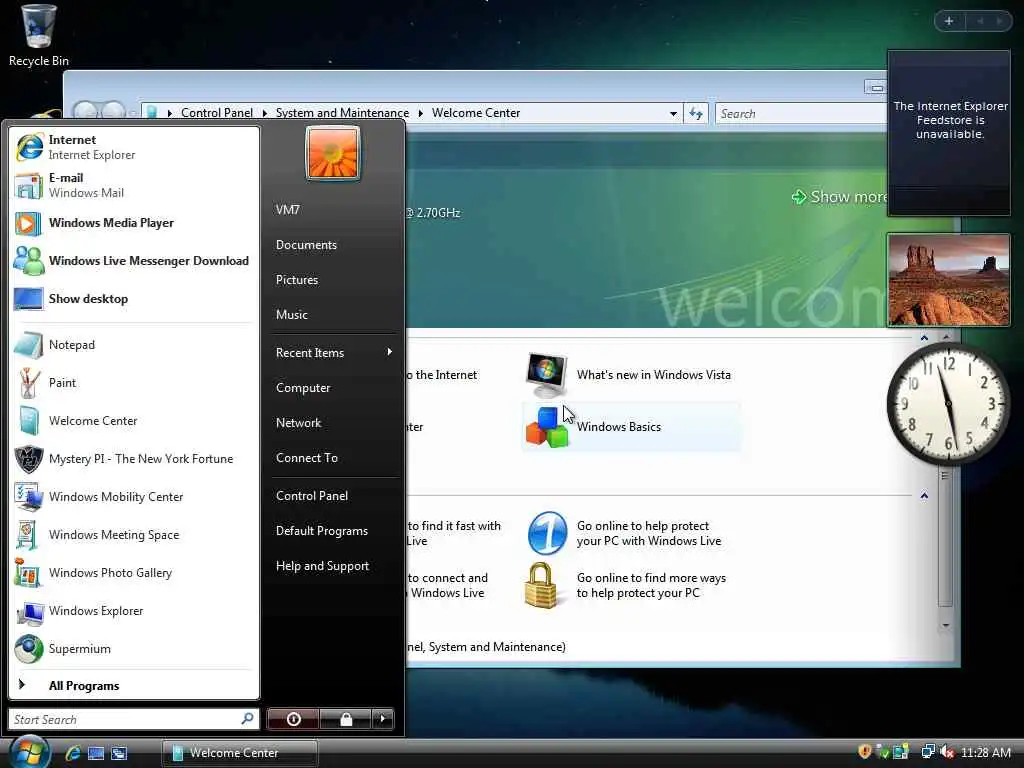Click the Start orb button
This screenshot has height=768, width=1024.
[x=30, y=752]
